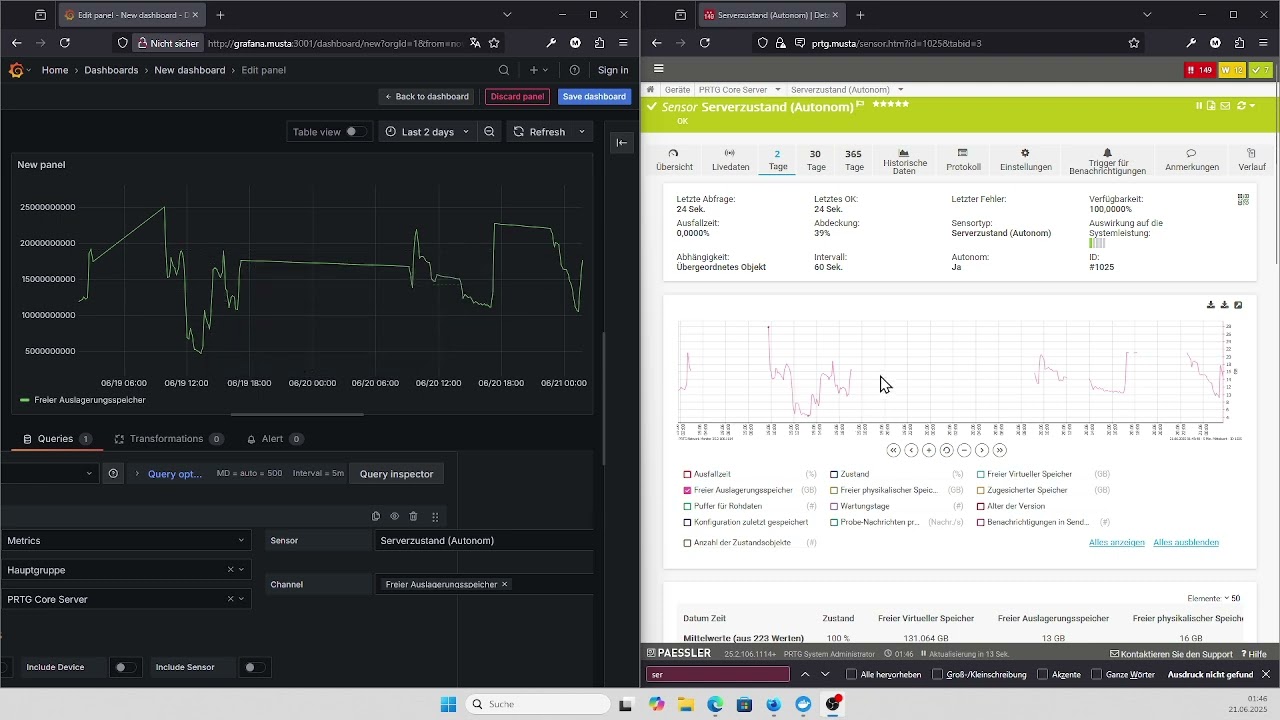Uncheck Freier Auslagerungsspeicher in PRTG legend
This screenshot has height=720, width=1280.
pyautogui.click(x=687, y=490)
